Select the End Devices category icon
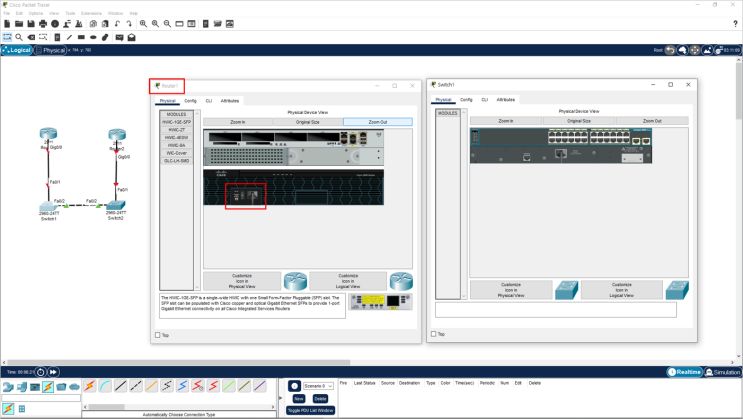743x419 pixels. 21,387
